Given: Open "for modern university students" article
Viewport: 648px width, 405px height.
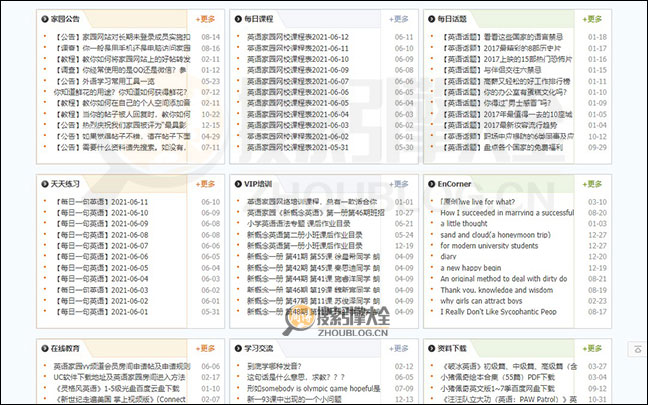Looking at the screenshot, I should [497, 246].
